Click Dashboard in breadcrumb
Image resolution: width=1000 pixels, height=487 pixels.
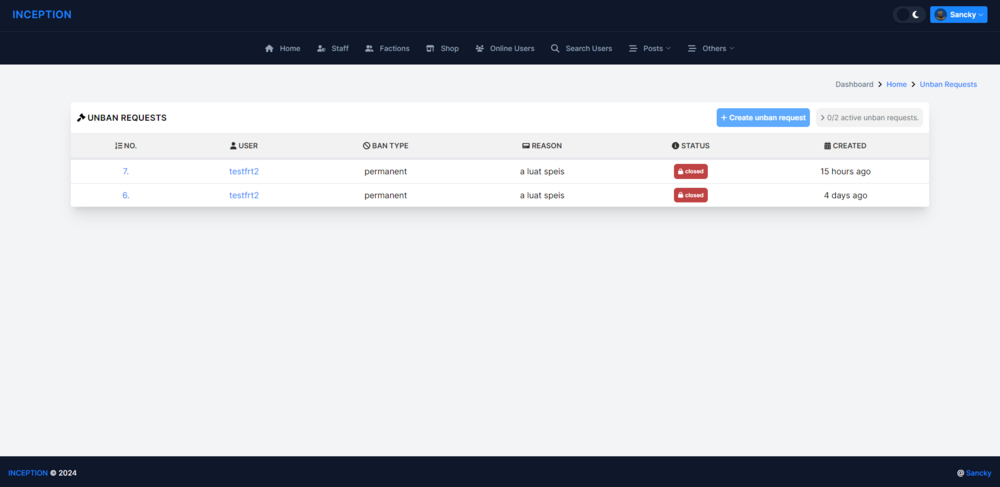[x=855, y=84]
